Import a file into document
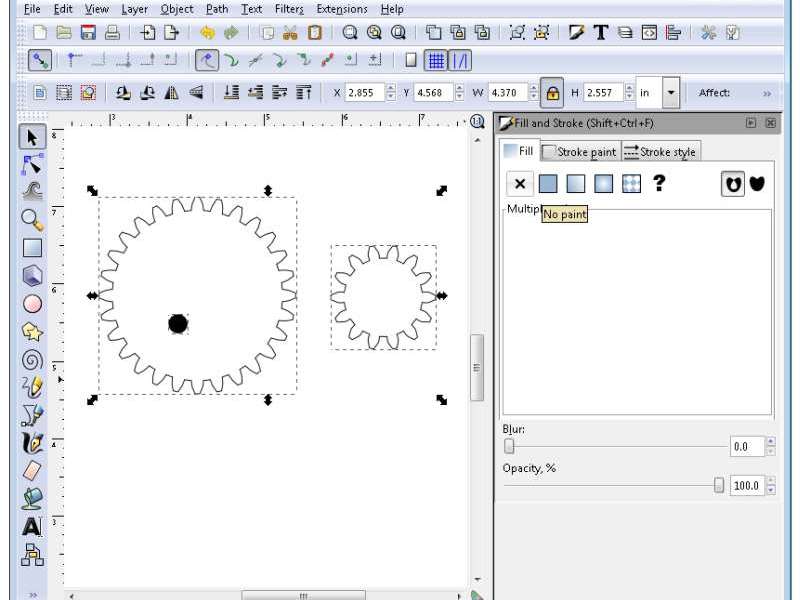This screenshot has width=800, height=600. pyautogui.click(x=147, y=33)
